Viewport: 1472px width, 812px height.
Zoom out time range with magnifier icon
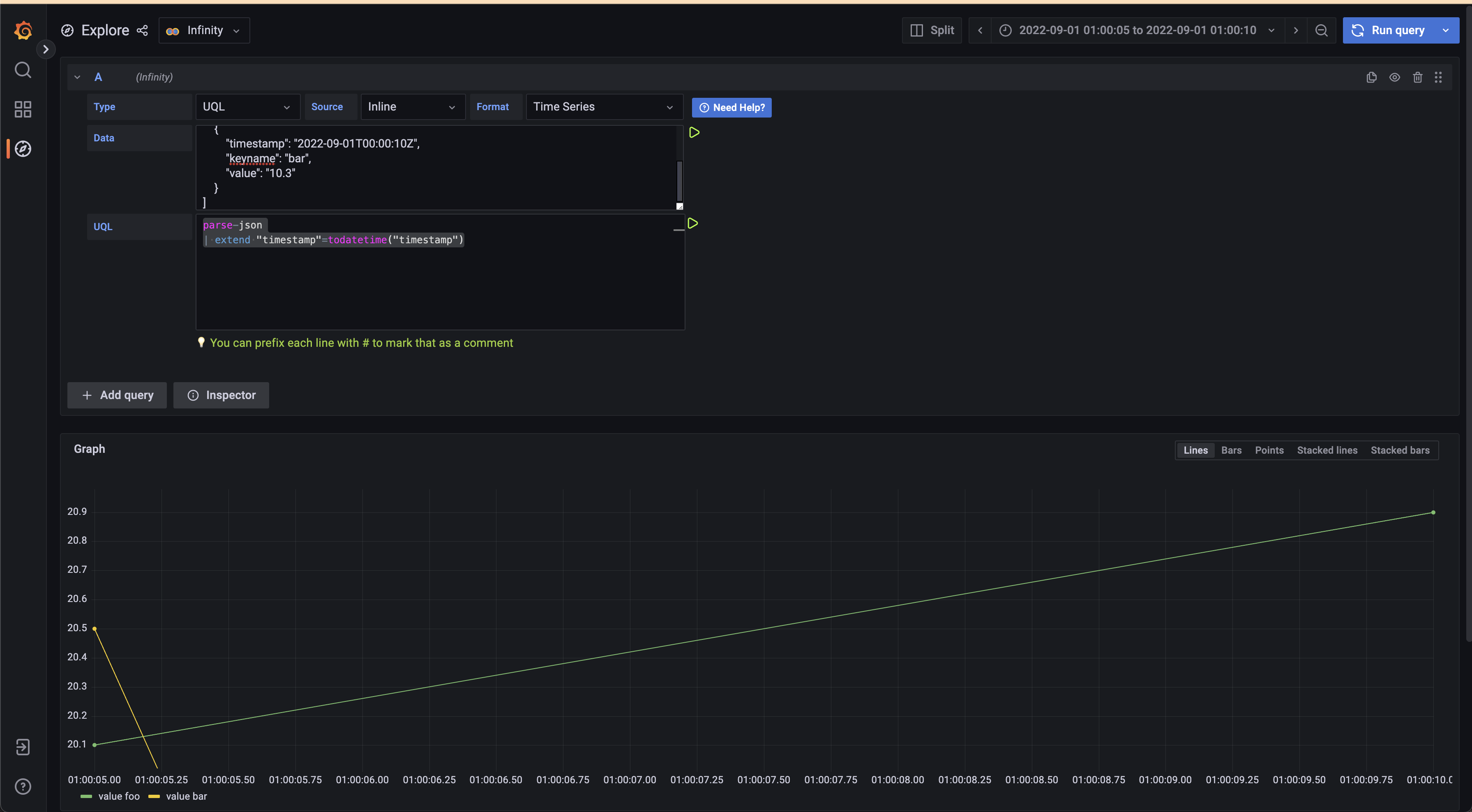1322,30
